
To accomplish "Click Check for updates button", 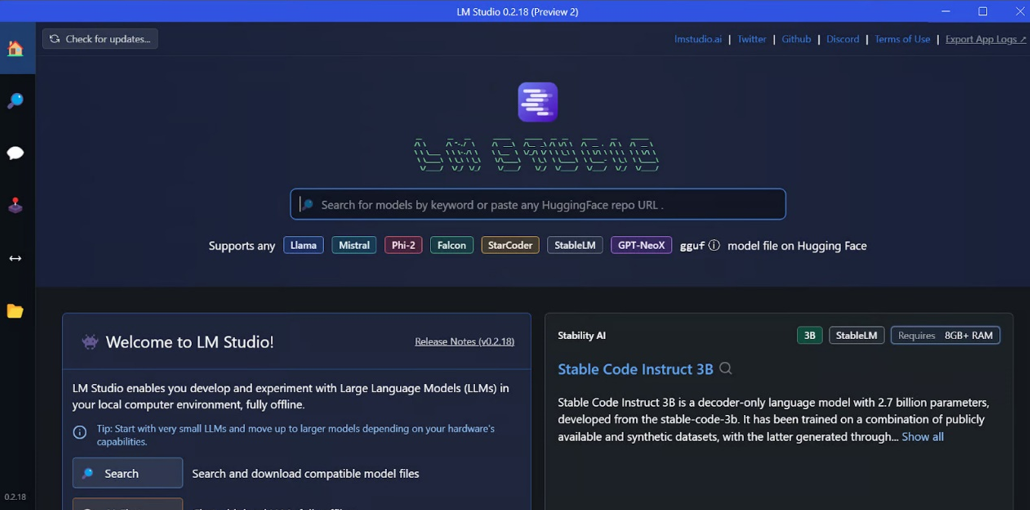I will [x=100, y=39].
